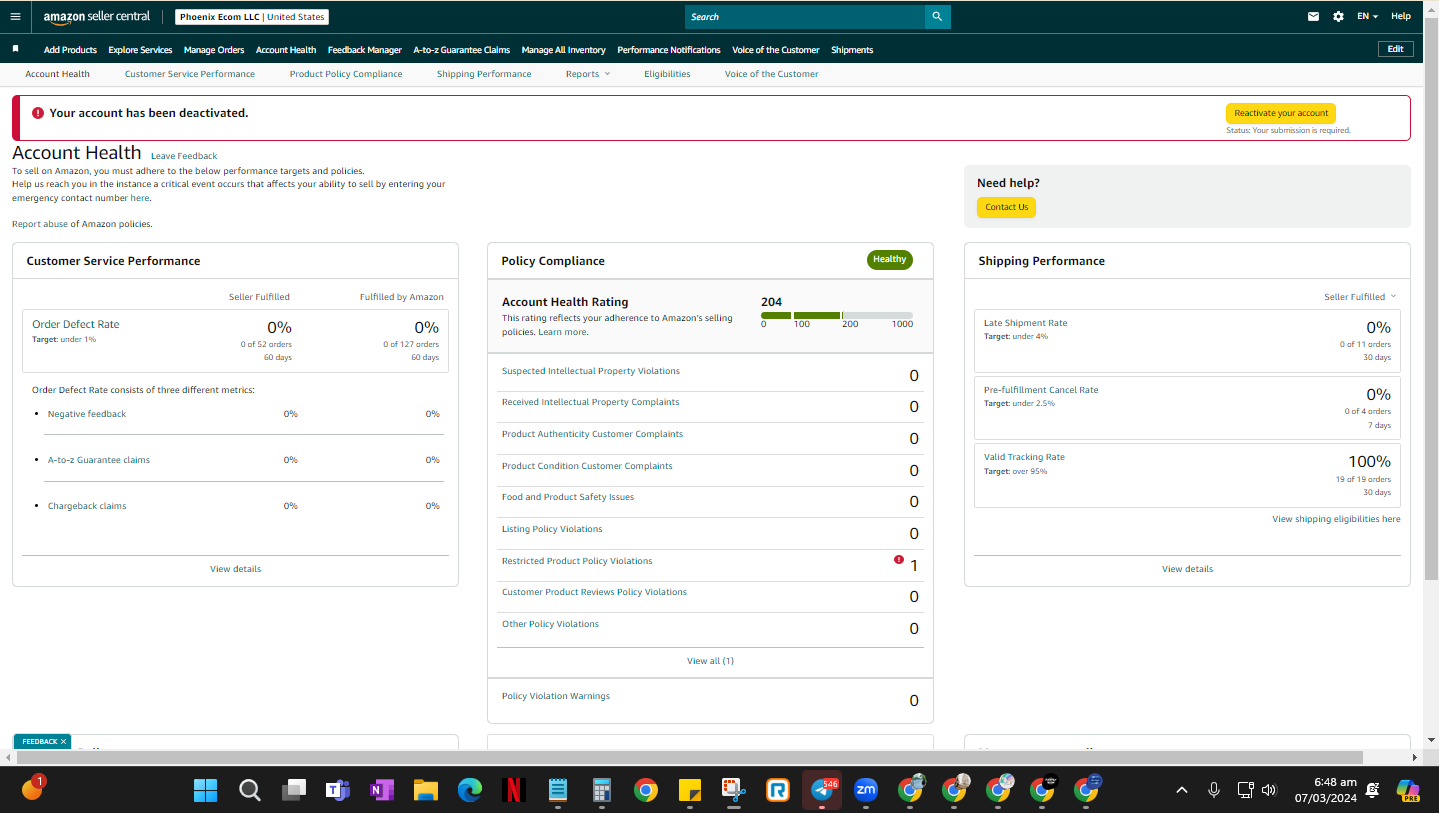This screenshot has width=1439, height=813.
Task: Open the Phoenix Ecom LLC account switcher
Action: pyautogui.click(x=252, y=17)
